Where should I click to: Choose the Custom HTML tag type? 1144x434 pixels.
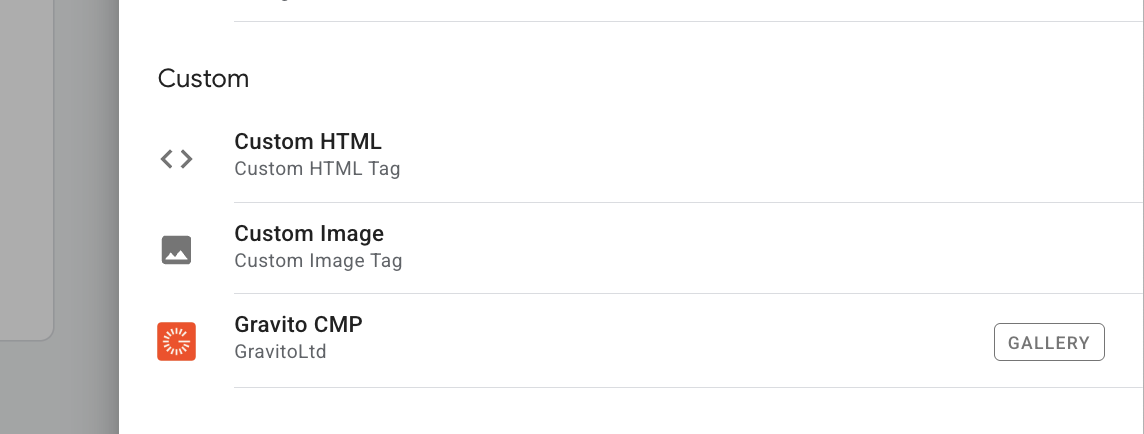click(632, 156)
